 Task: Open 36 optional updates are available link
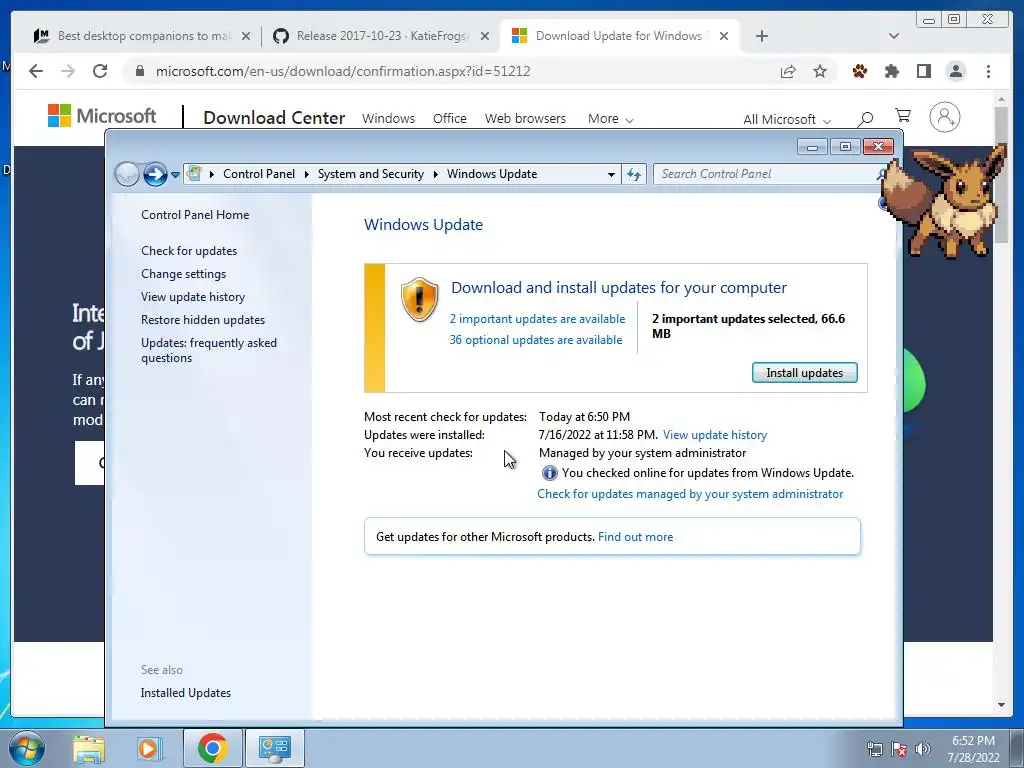tap(536, 340)
